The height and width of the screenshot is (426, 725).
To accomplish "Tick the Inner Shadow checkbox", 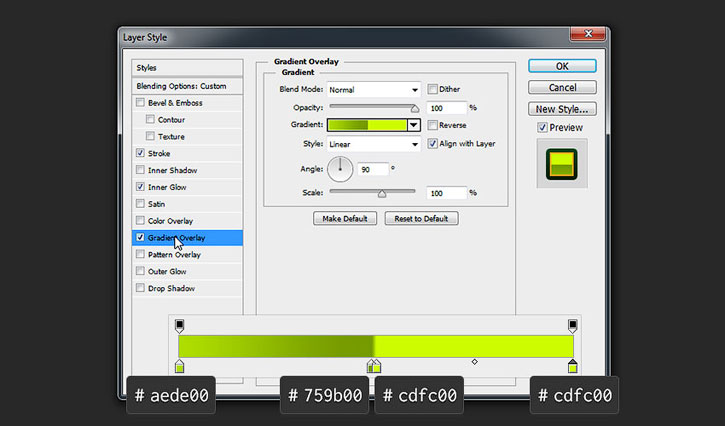I will click(140, 170).
